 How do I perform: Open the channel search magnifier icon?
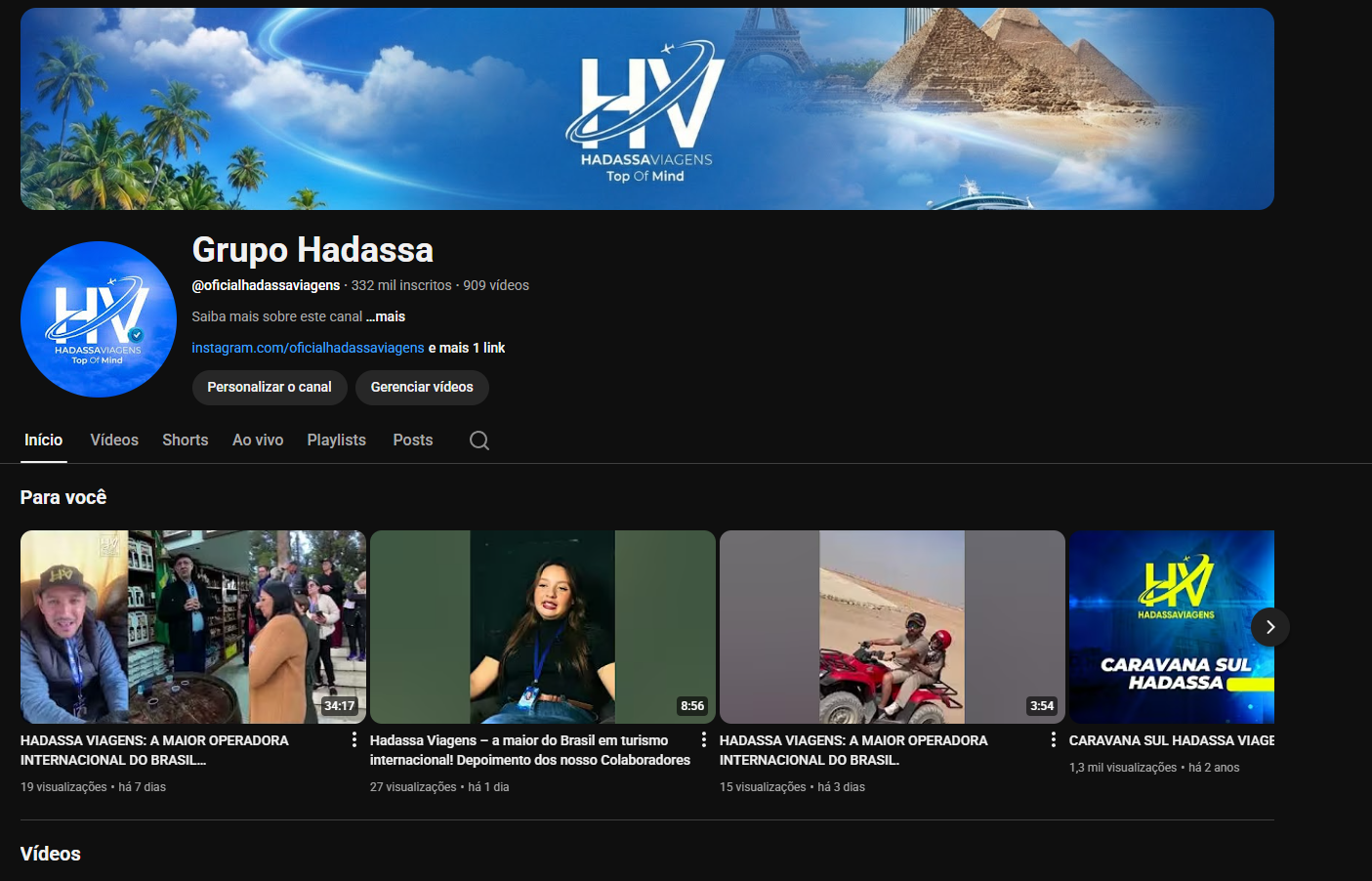coord(479,440)
